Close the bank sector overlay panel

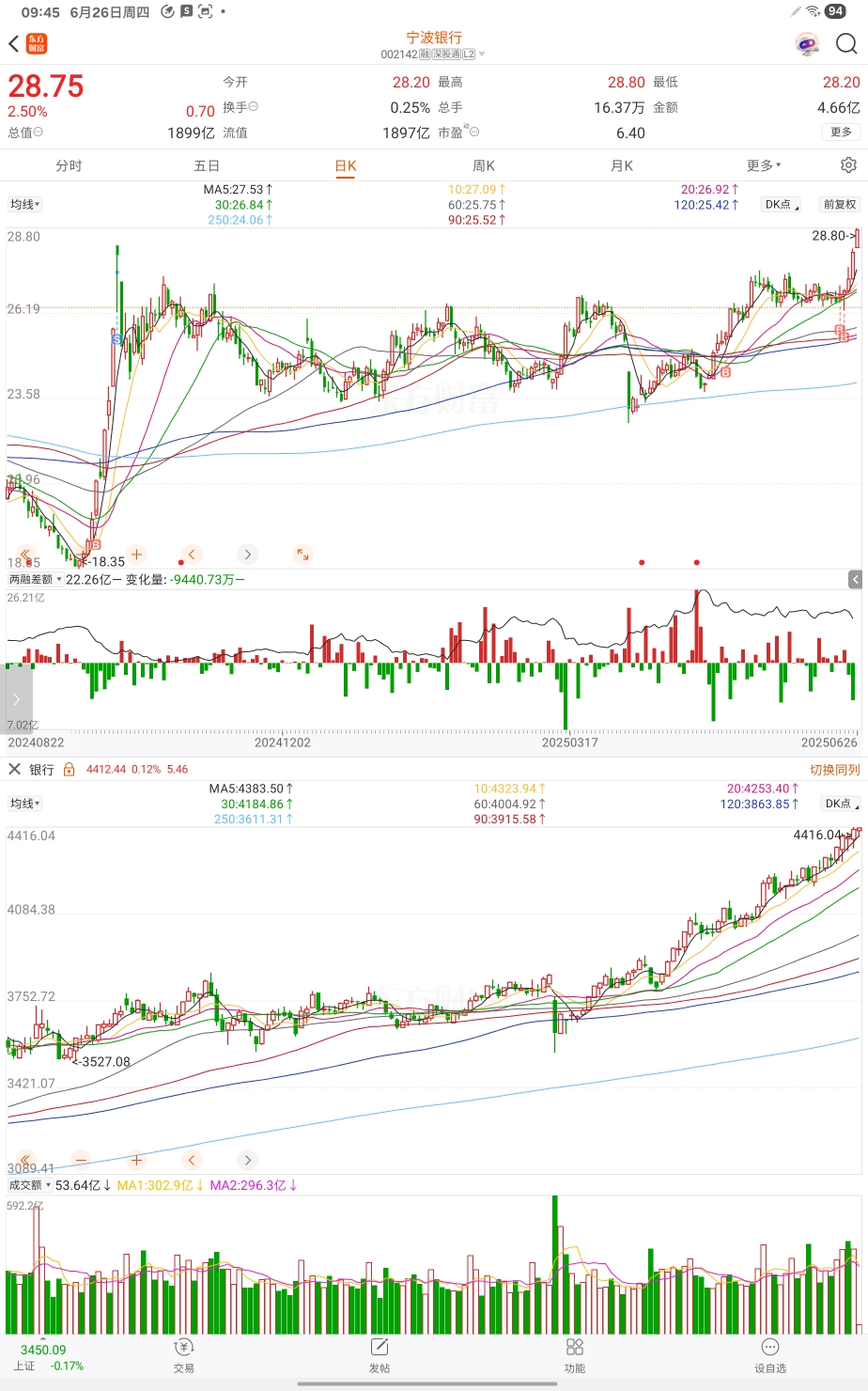(x=14, y=769)
